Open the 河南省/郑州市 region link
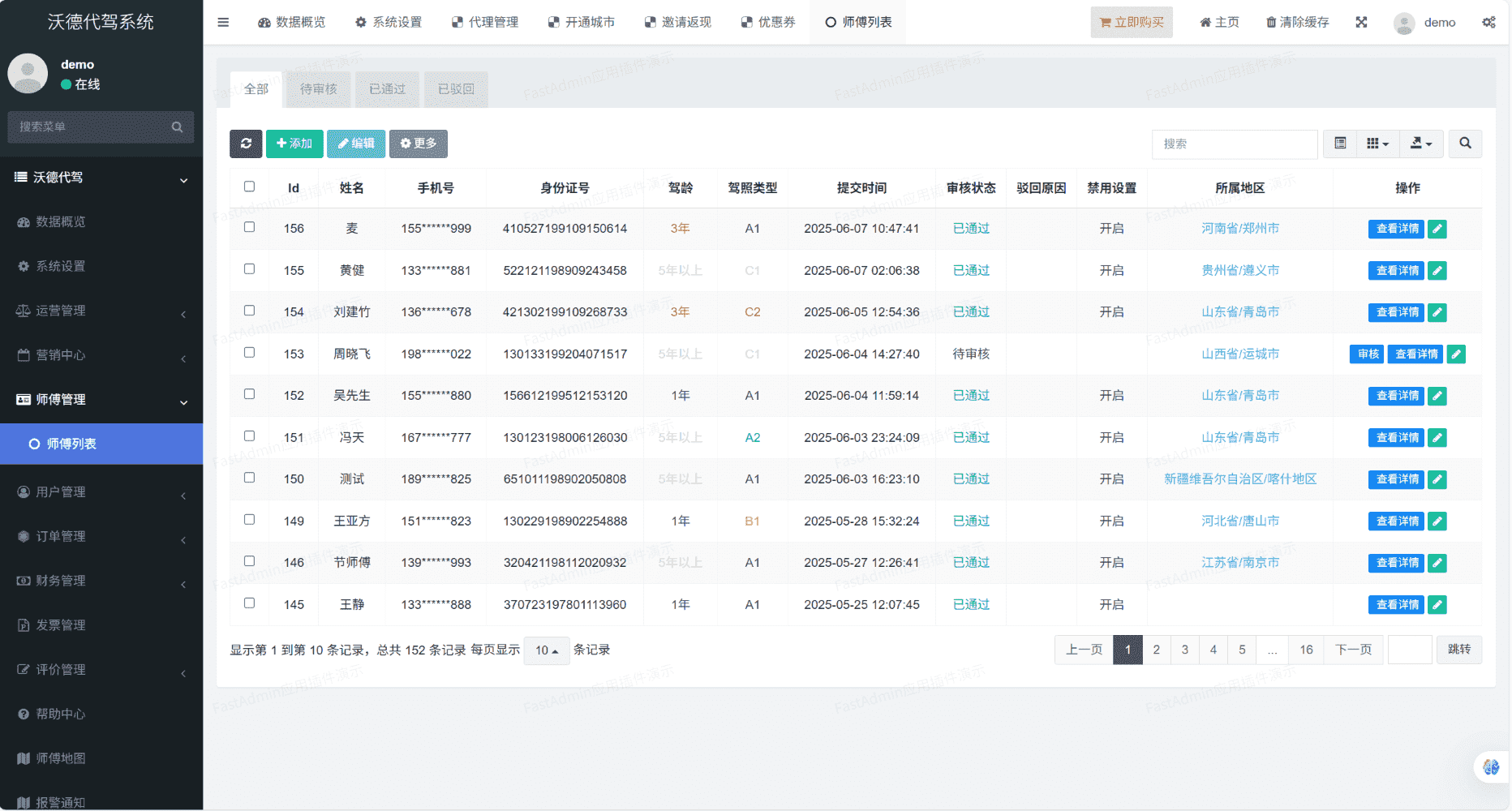 [1239, 229]
